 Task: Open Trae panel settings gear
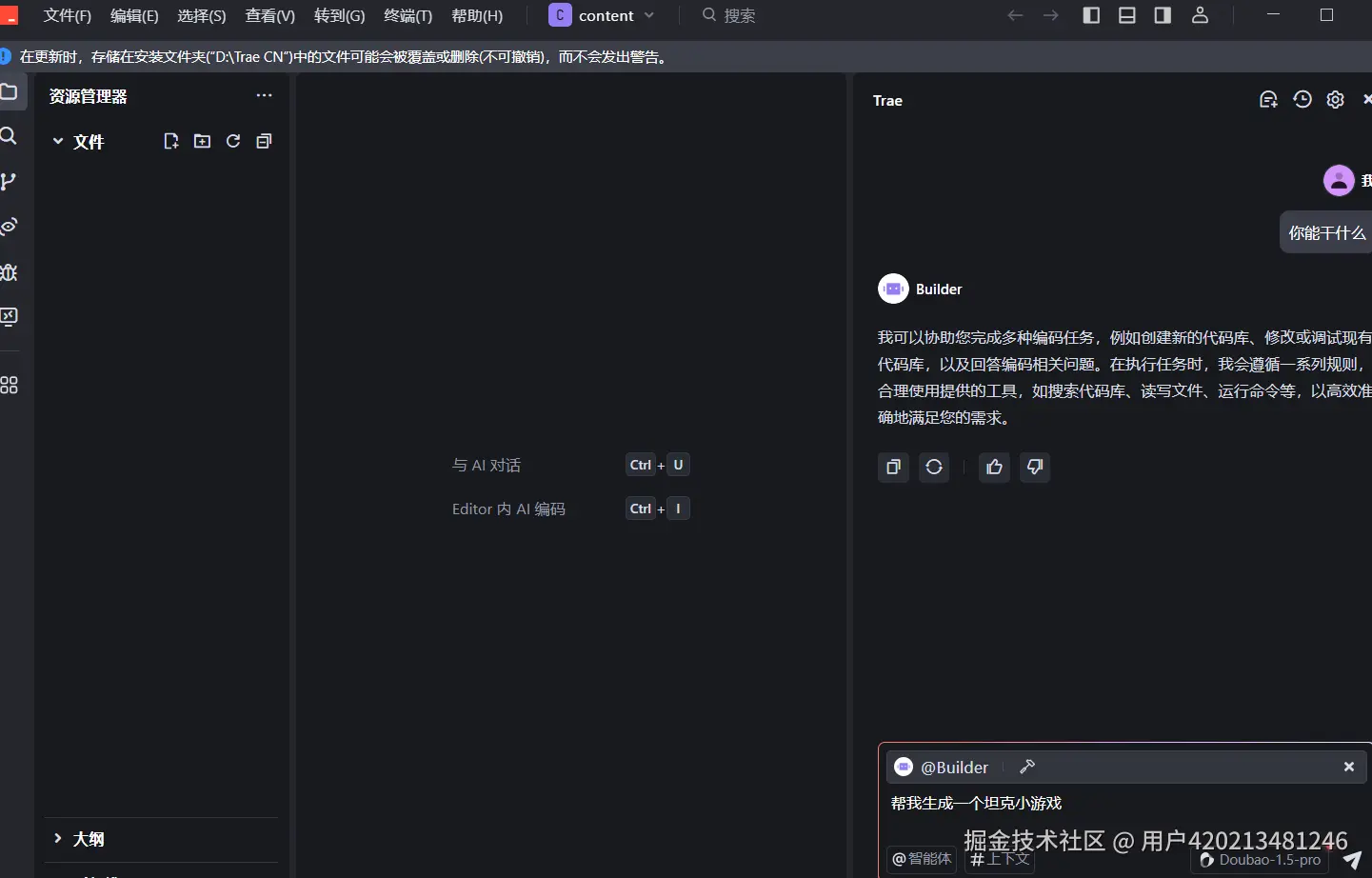1336,100
